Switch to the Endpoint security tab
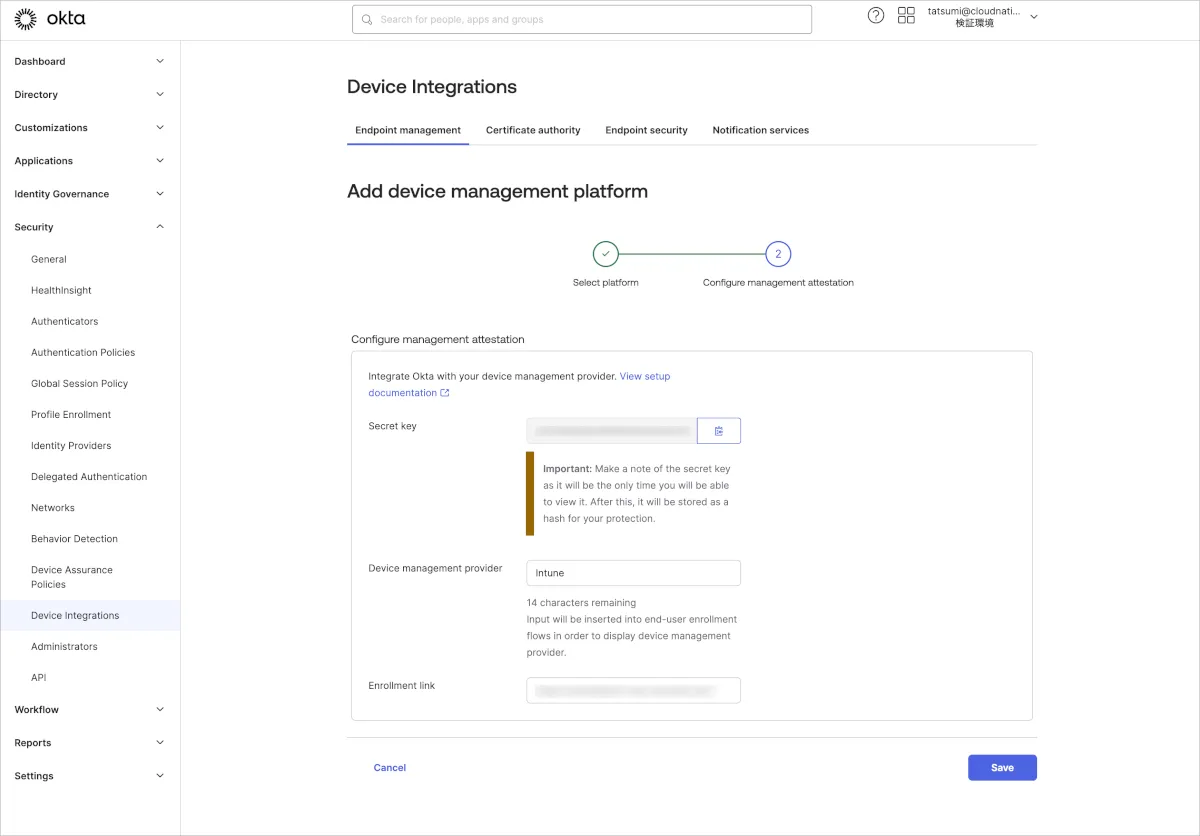 pos(646,130)
